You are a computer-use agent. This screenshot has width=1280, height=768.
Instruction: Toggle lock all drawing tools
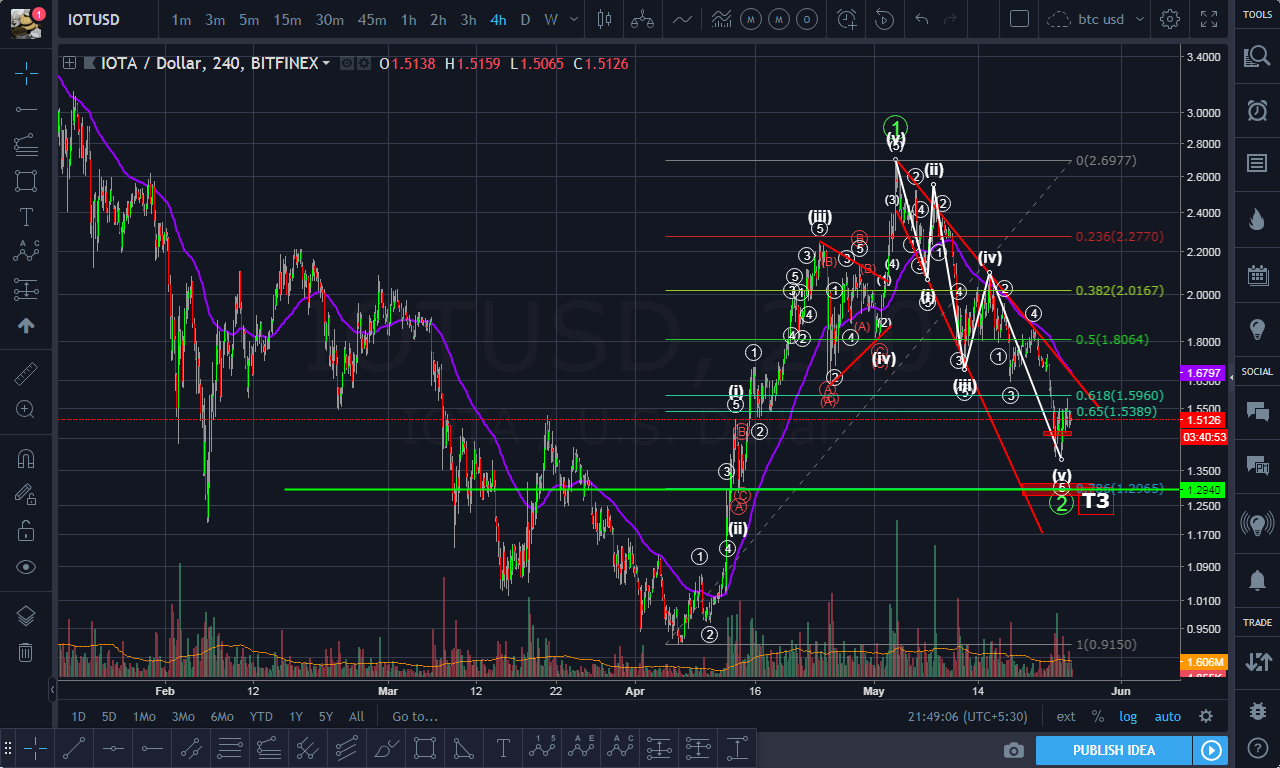[26, 530]
